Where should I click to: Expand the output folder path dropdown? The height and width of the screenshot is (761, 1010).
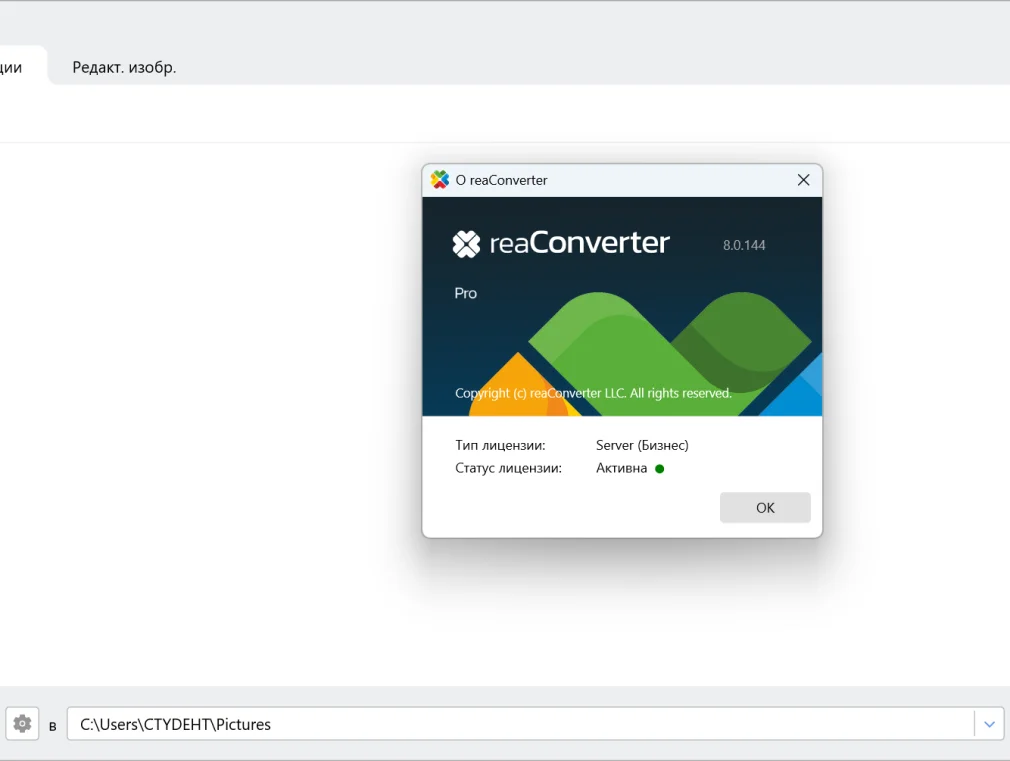[x=989, y=724]
